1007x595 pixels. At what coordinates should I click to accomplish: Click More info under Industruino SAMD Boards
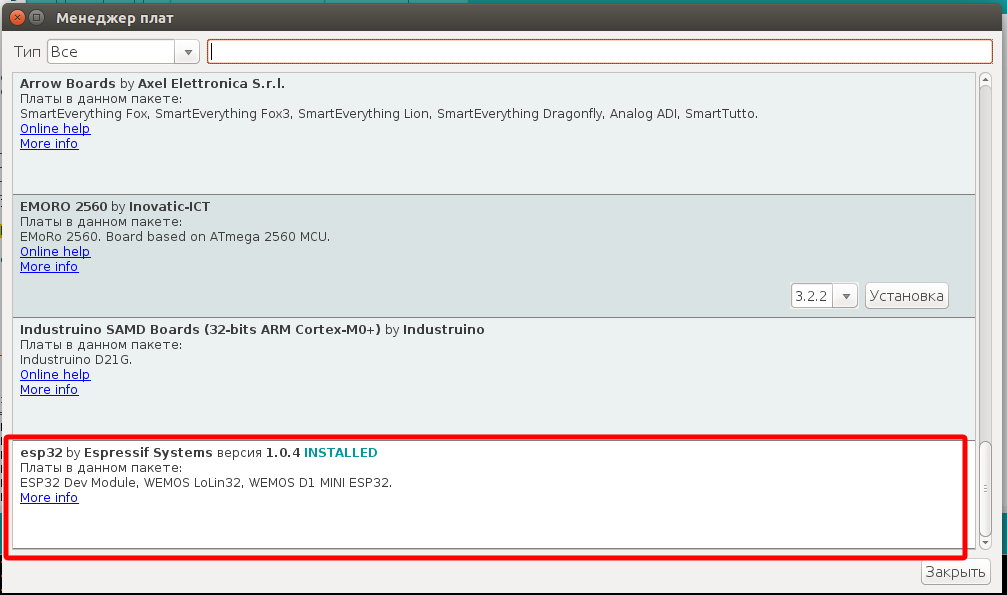tap(49, 390)
